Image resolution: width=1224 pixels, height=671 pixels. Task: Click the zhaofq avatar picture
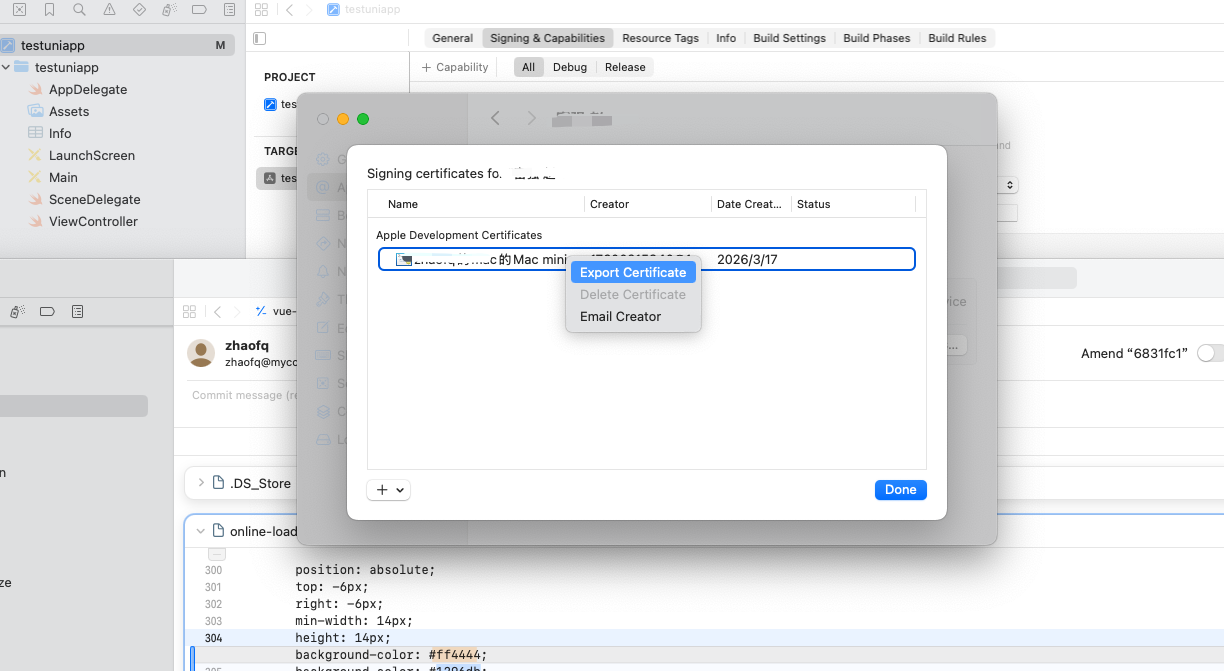[x=201, y=353]
